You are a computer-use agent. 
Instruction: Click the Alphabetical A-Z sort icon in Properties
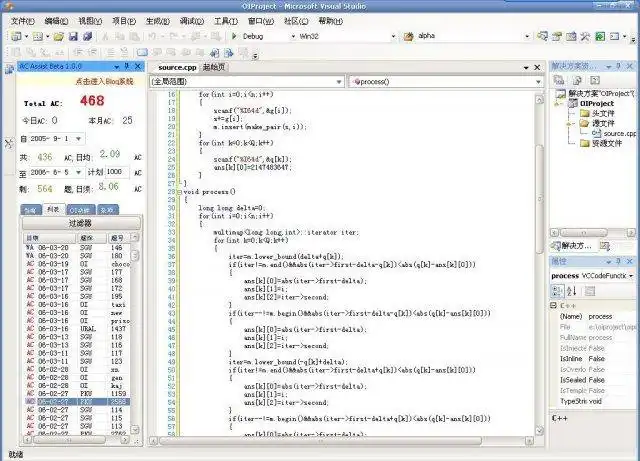click(x=571, y=291)
